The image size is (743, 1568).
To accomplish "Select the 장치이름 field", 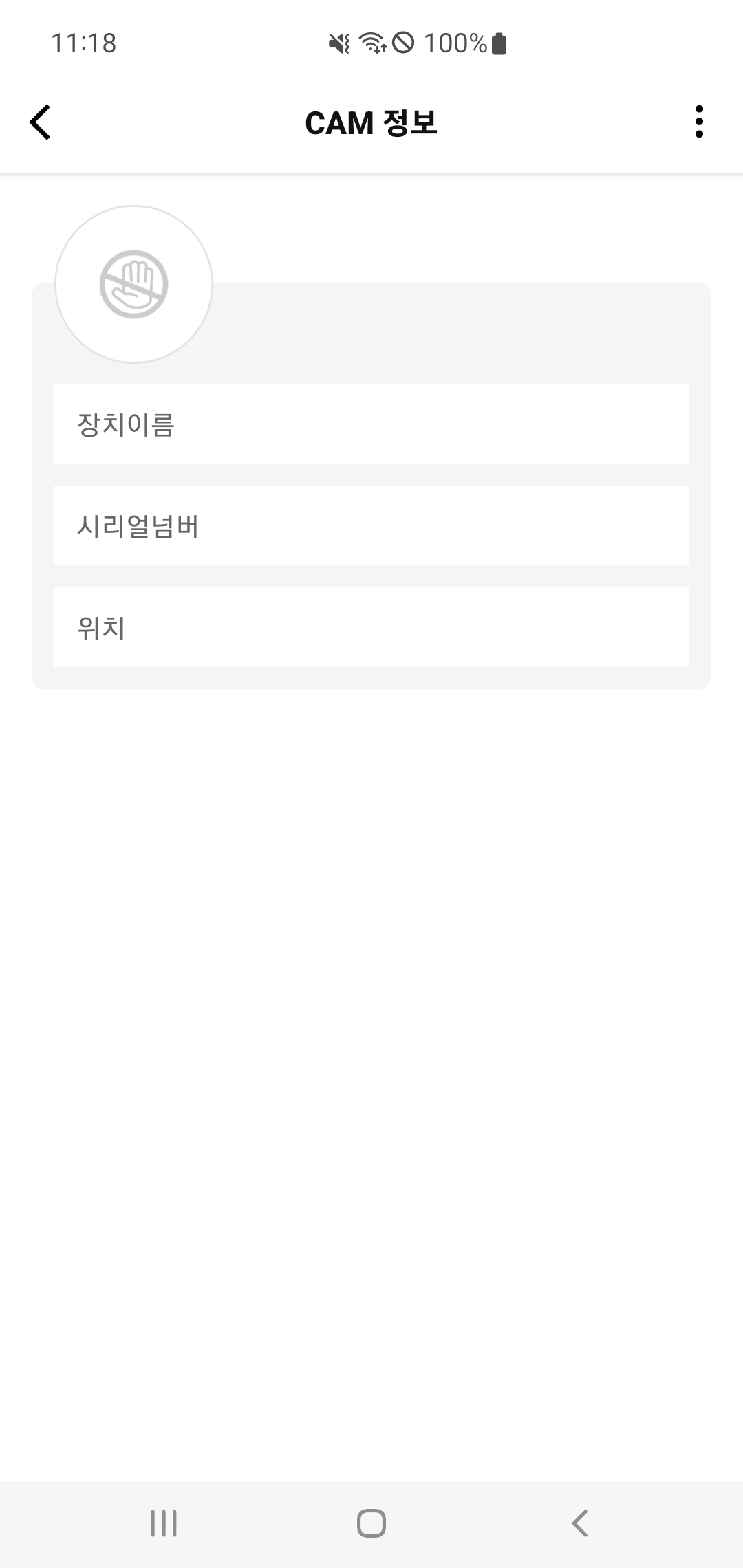I will pyautogui.click(x=371, y=424).
